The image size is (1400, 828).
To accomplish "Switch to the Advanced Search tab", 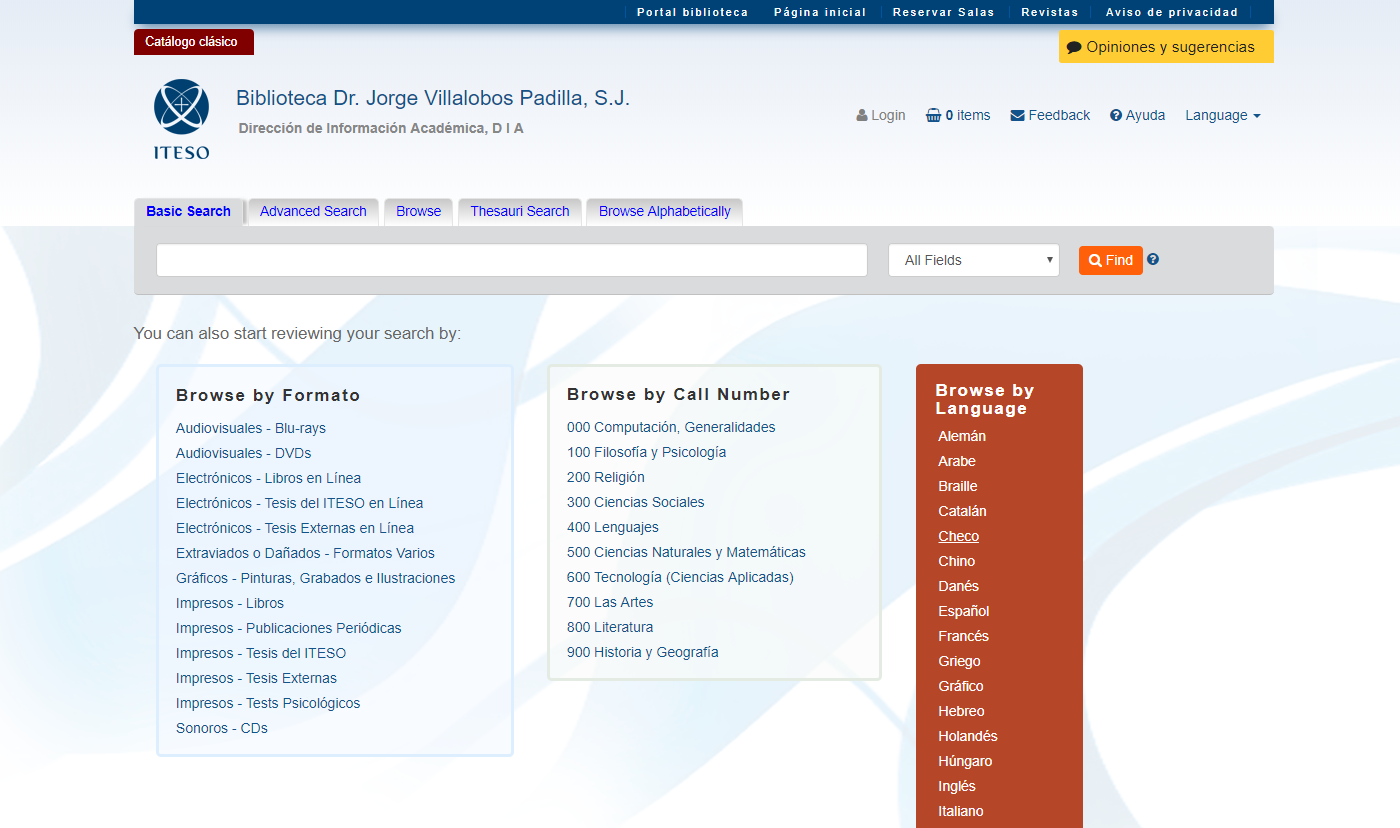I will [x=313, y=211].
